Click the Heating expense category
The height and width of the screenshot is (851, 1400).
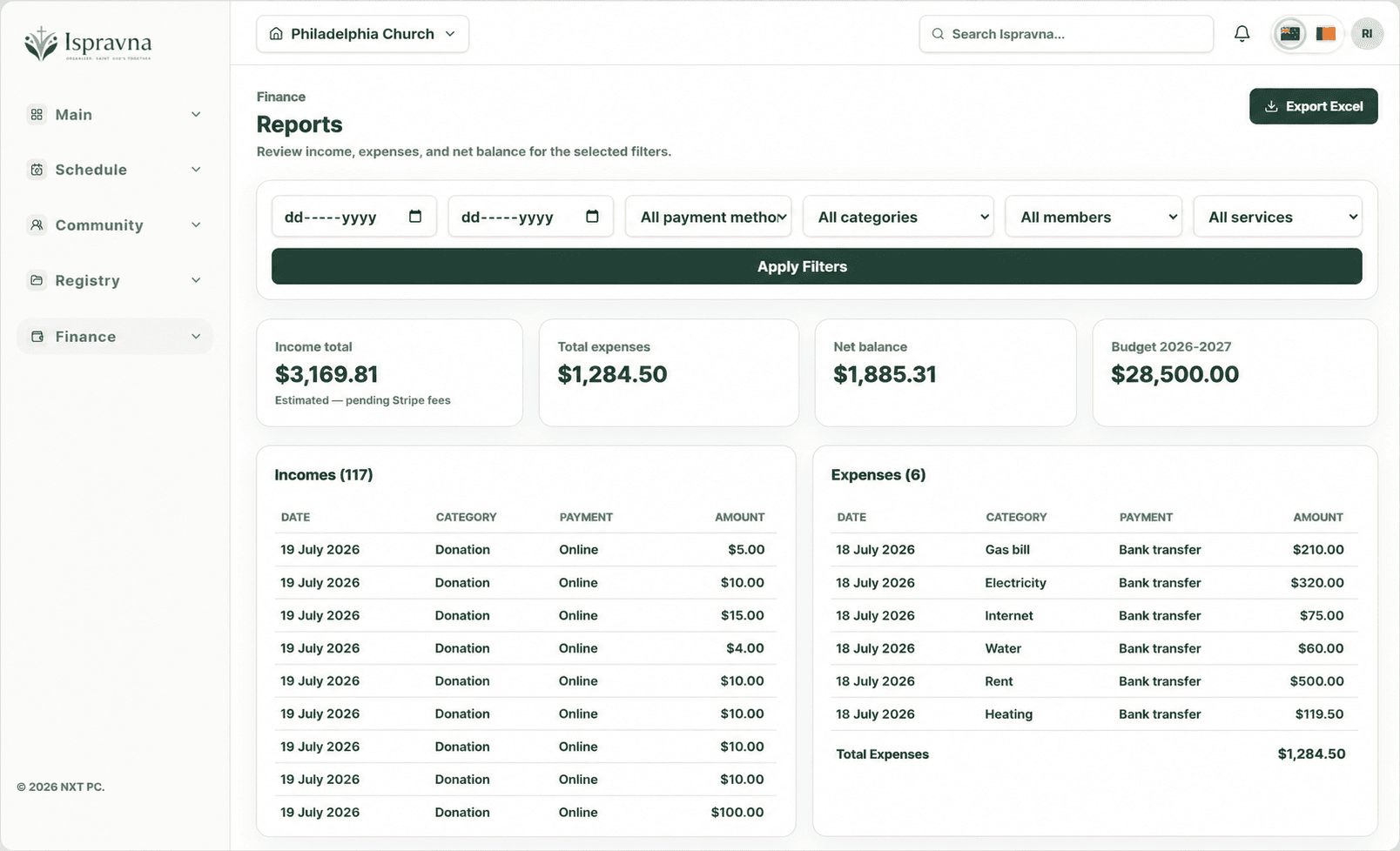1008,714
